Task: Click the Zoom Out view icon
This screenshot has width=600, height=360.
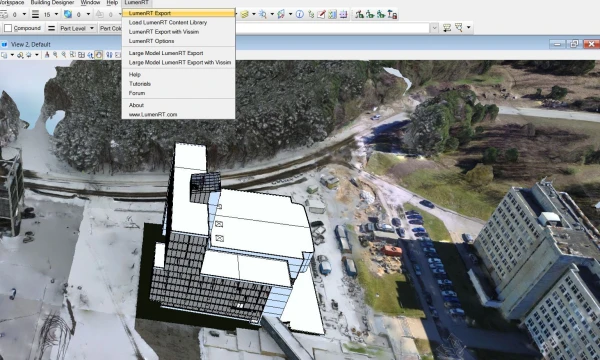Action: (x=64, y=55)
